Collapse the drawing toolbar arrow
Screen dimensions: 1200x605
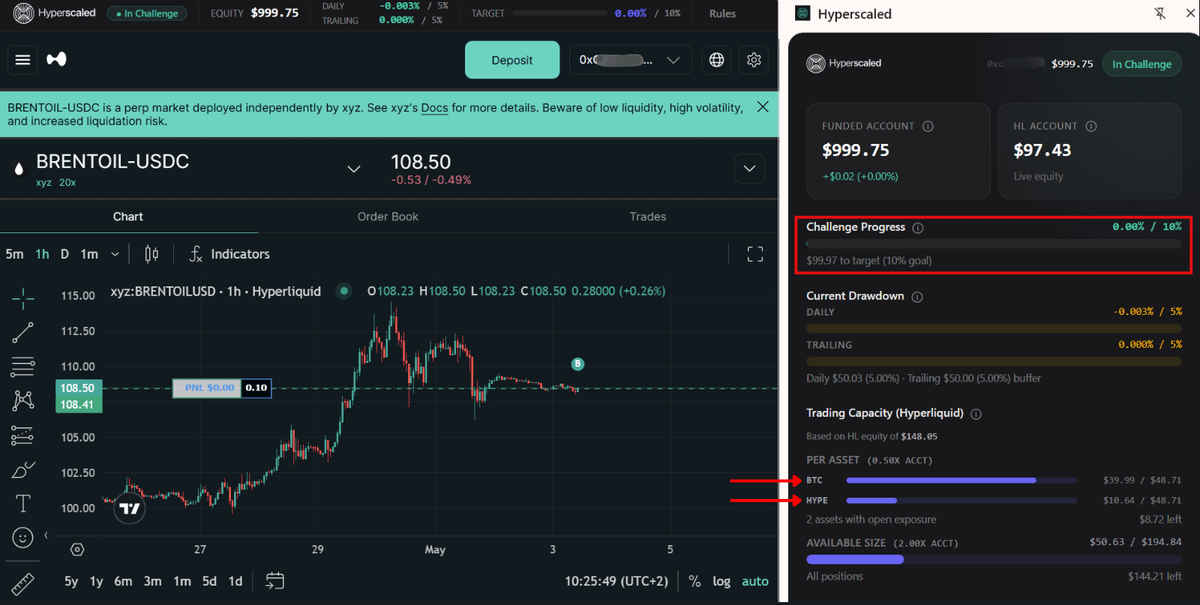coord(46,536)
